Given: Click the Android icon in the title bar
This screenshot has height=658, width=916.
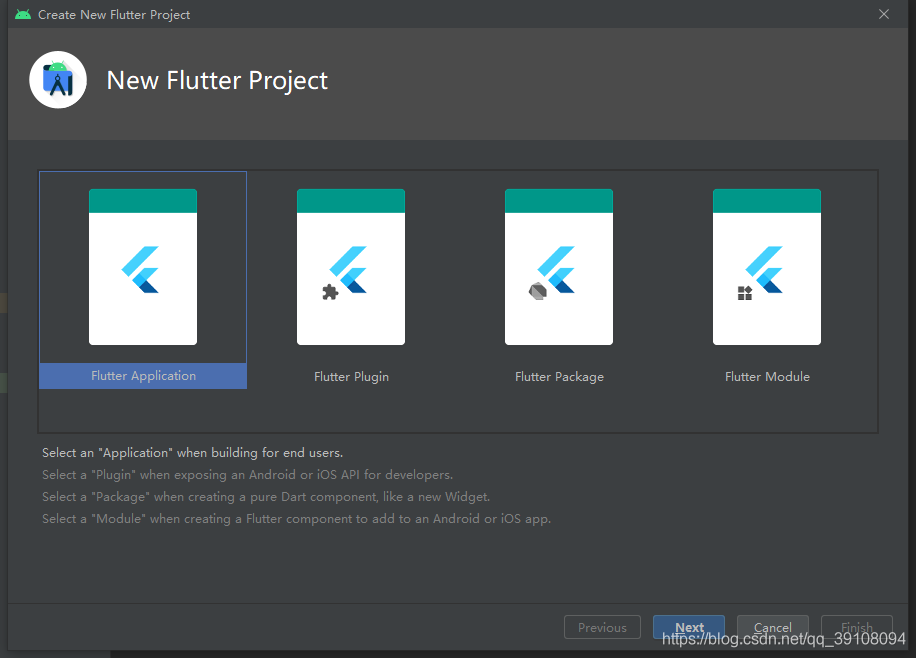Looking at the screenshot, I should [x=23, y=14].
